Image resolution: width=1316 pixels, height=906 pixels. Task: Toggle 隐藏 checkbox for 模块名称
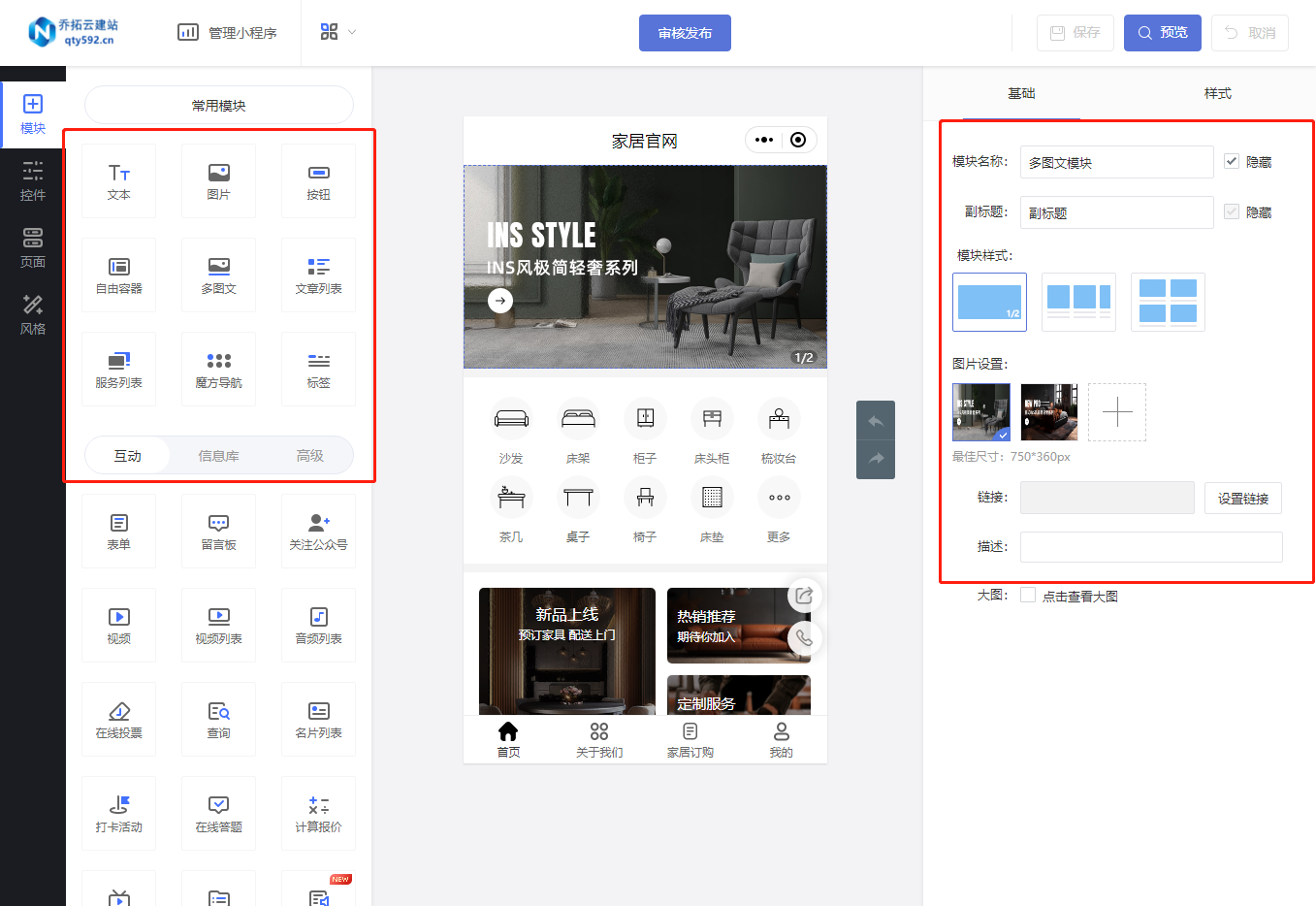click(x=1232, y=161)
